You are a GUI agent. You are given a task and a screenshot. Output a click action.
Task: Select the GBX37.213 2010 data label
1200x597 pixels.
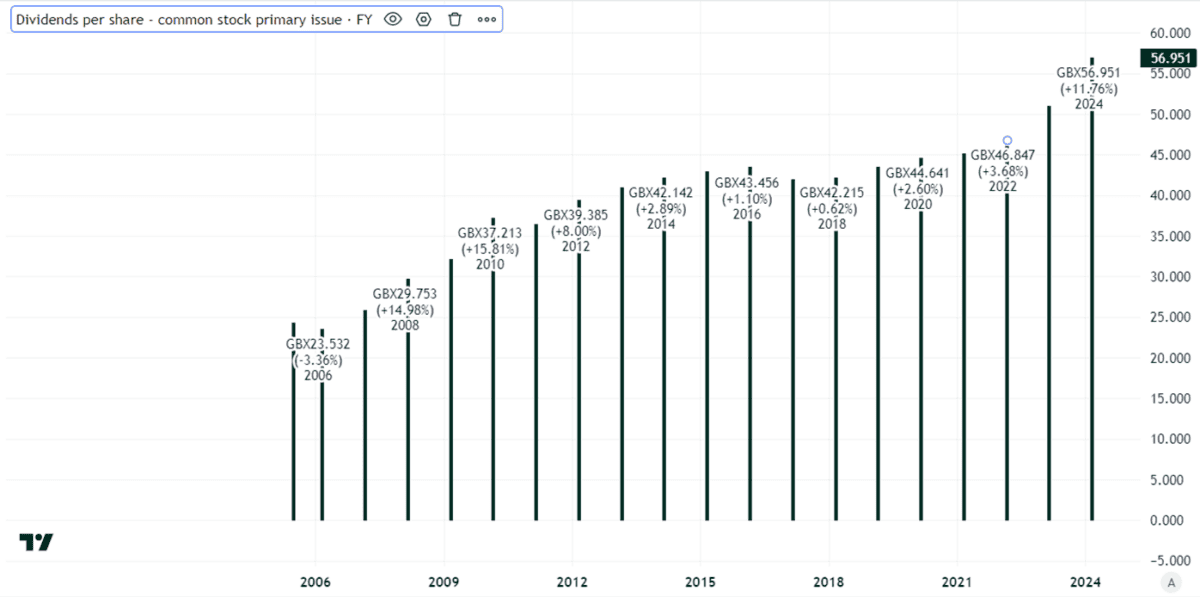pos(490,248)
